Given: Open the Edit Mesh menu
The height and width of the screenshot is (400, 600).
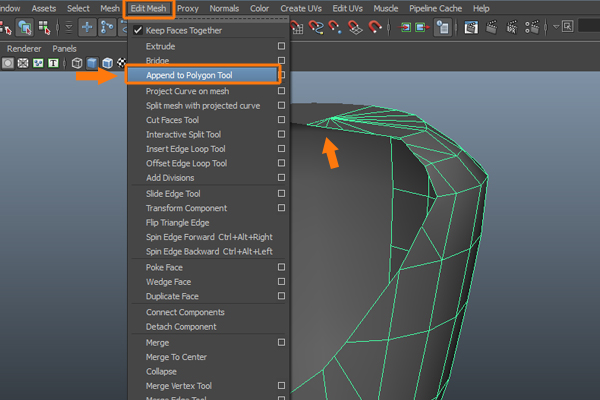Looking at the screenshot, I should 150,8.
